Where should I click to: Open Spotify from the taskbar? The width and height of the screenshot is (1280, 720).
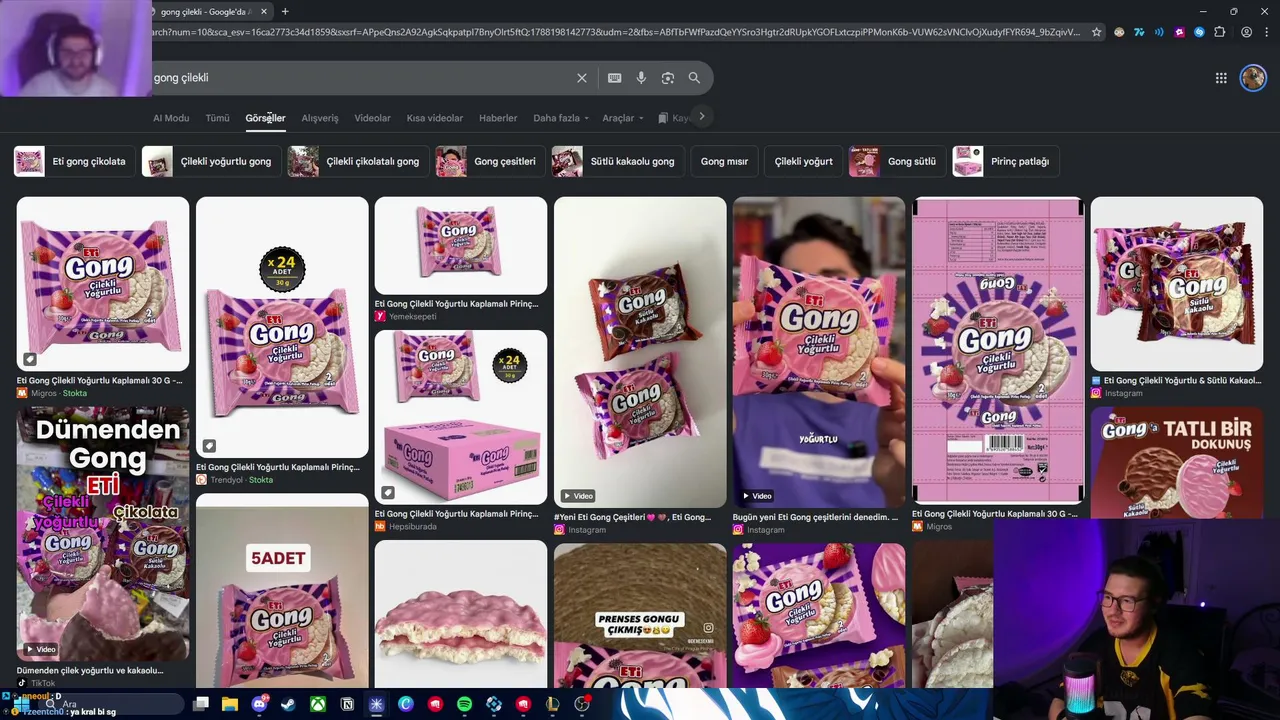point(464,704)
